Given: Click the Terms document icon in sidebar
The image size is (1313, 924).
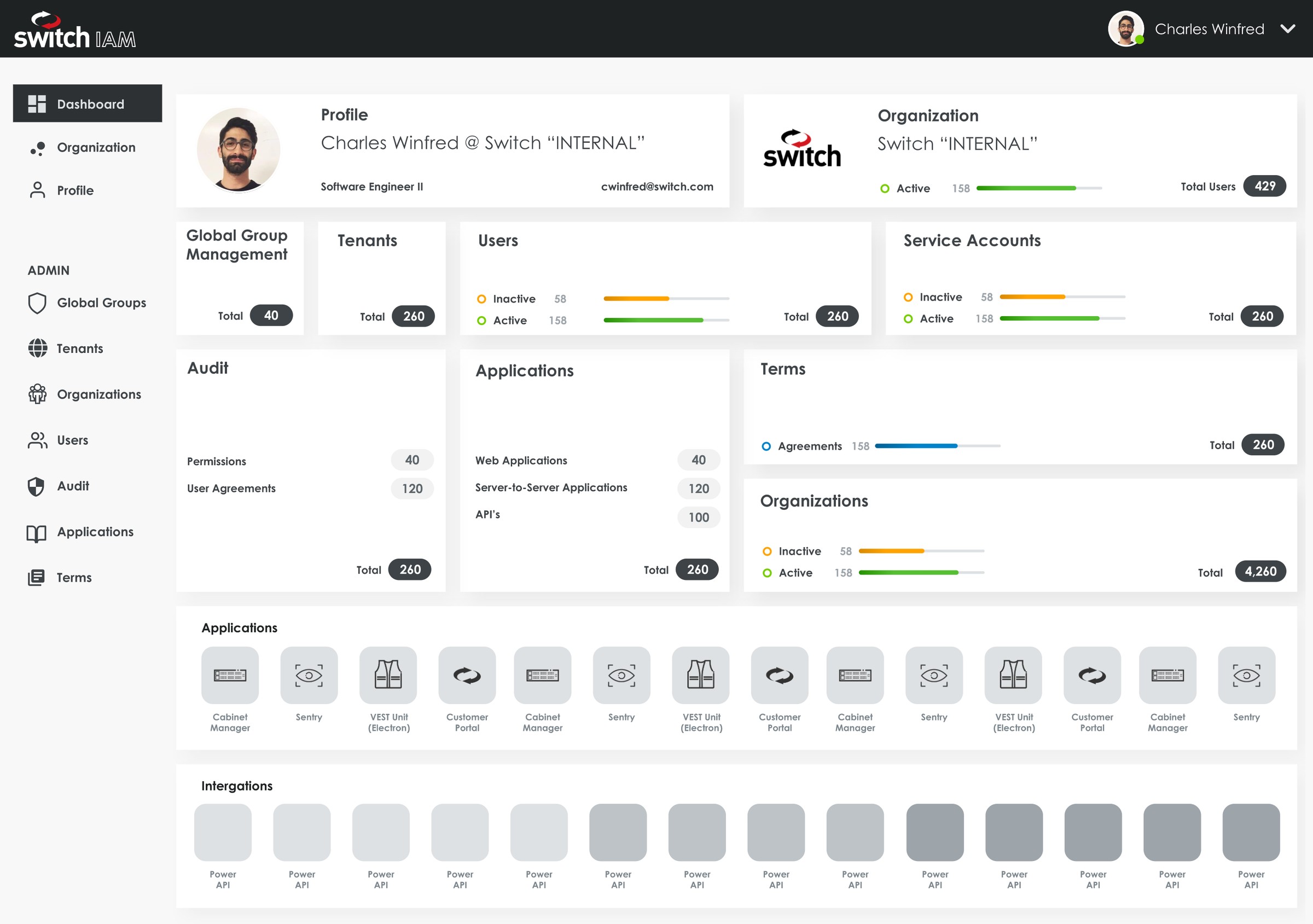Looking at the screenshot, I should coord(36,578).
